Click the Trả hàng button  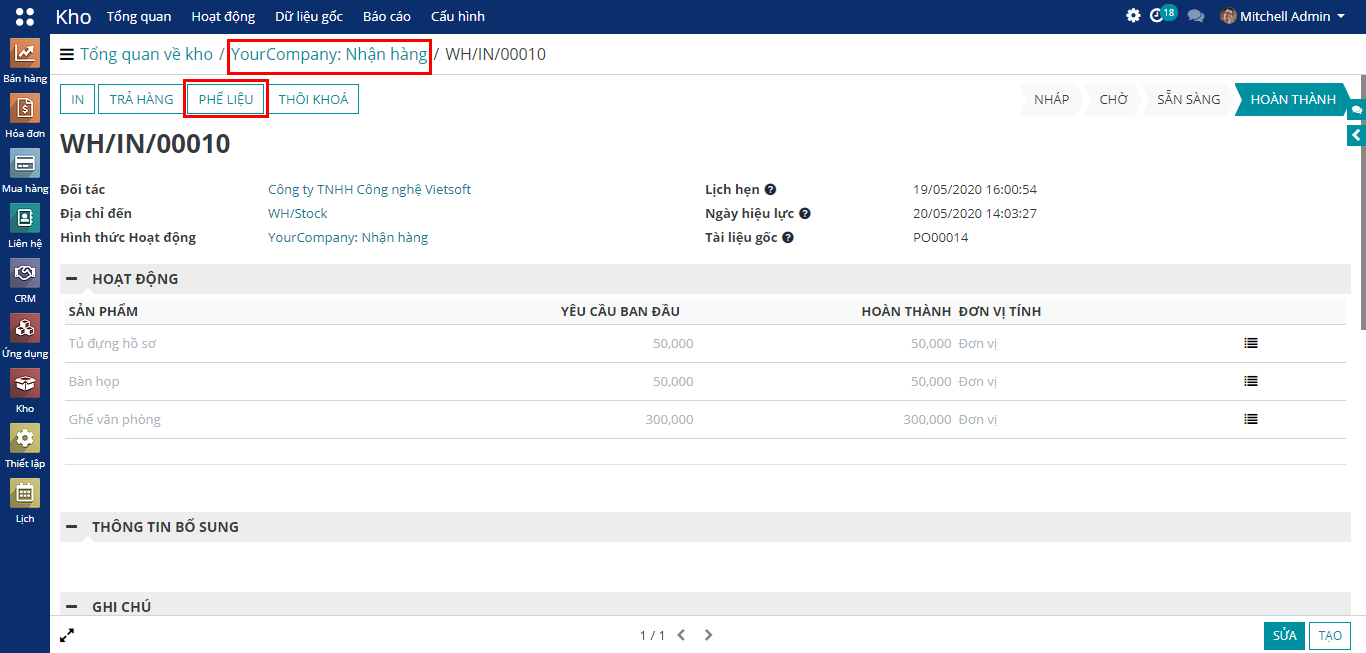point(142,99)
